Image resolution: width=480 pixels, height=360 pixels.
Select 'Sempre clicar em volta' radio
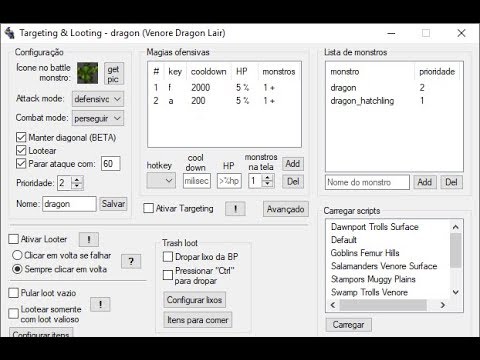point(17,269)
